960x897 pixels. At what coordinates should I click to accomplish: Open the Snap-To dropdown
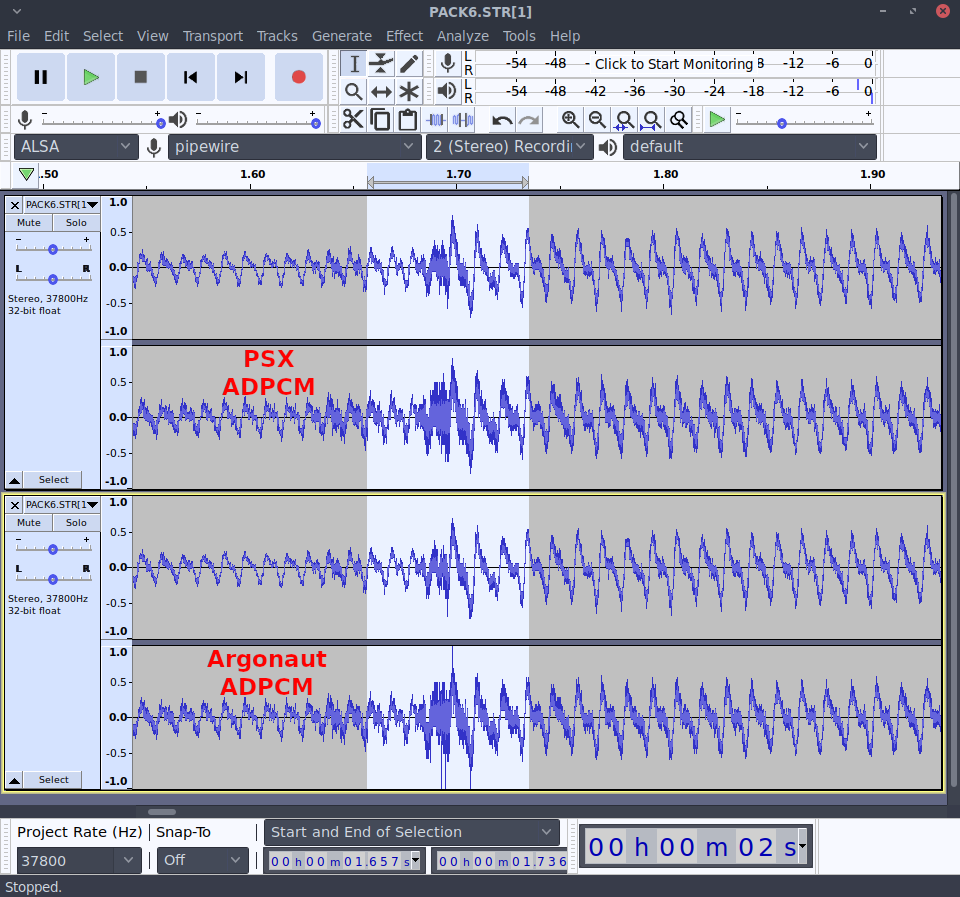pyautogui.click(x=202, y=860)
